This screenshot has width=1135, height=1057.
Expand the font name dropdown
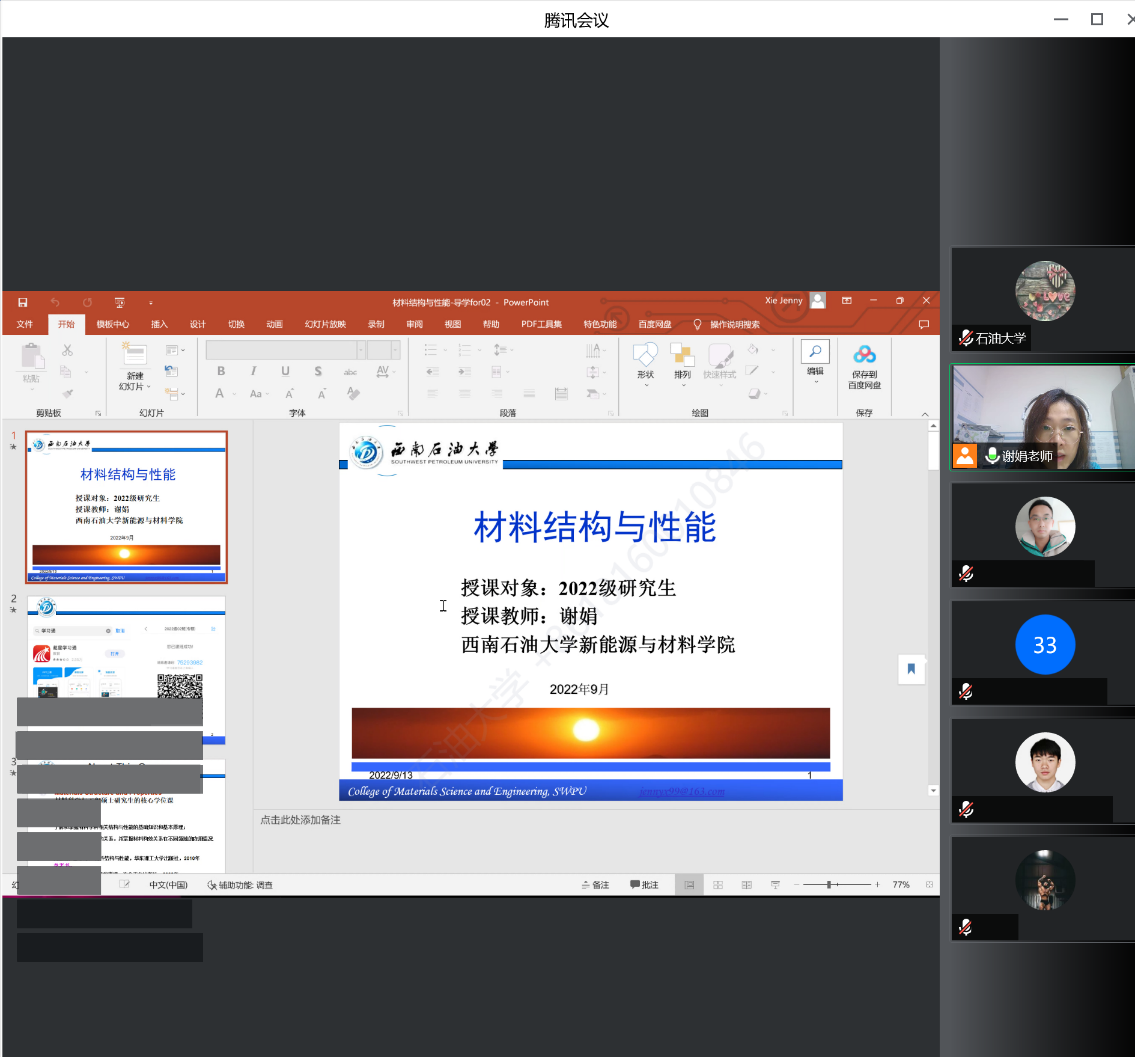[361, 350]
